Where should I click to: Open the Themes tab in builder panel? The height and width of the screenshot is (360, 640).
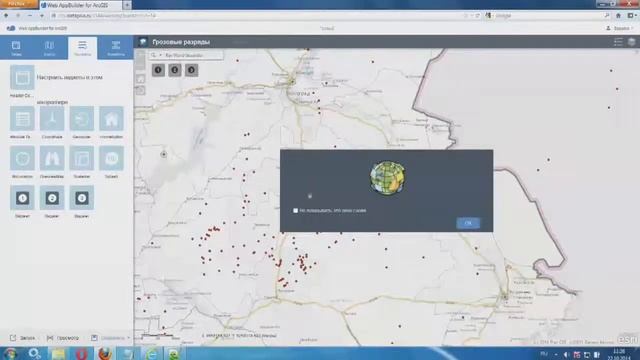click(16, 48)
